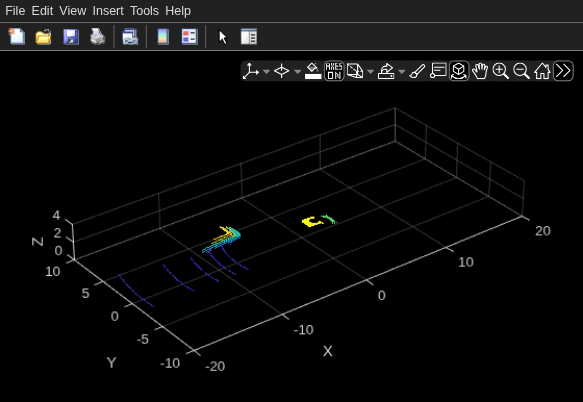Print the figure using the printer icon
This screenshot has width=583, height=402.
coord(98,36)
